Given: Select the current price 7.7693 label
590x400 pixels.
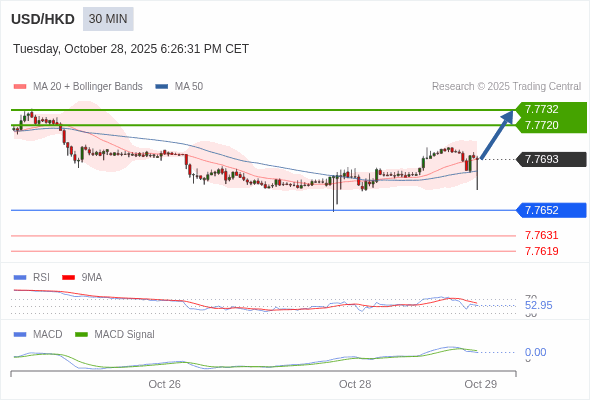Looking at the screenshot, I should 552,160.
